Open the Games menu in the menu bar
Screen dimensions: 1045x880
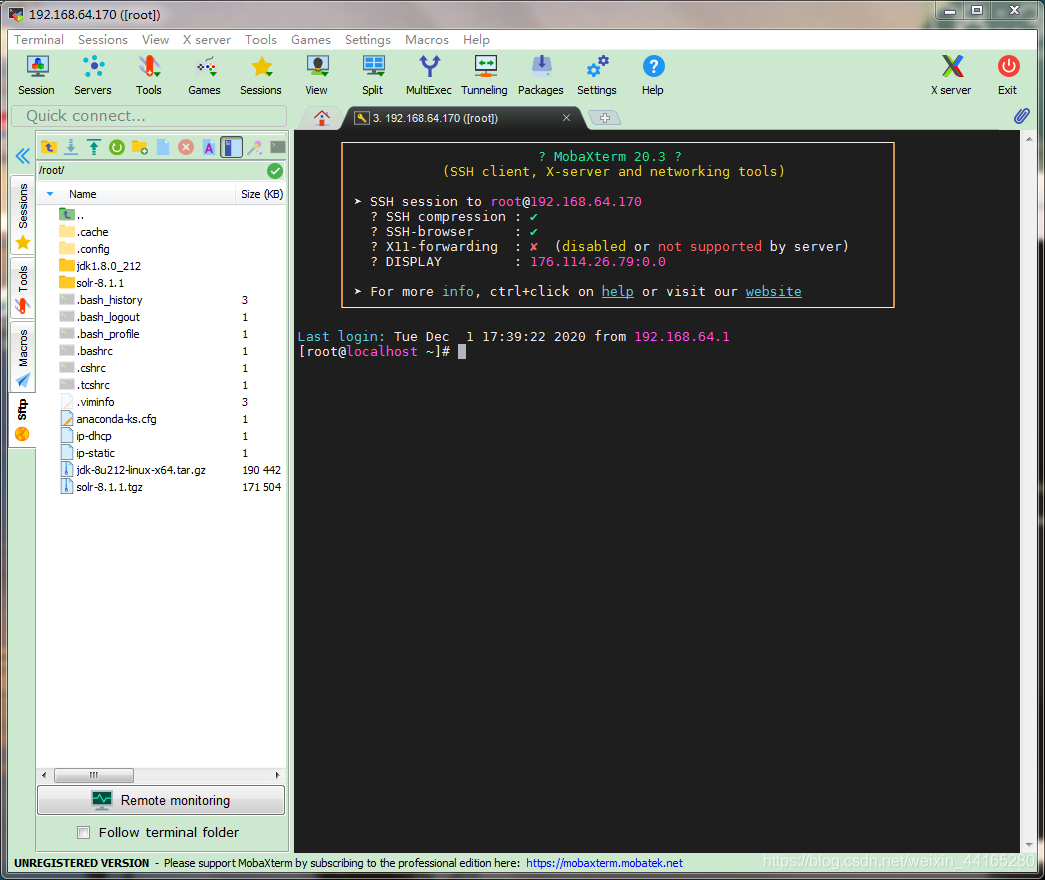click(x=311, y=40)
